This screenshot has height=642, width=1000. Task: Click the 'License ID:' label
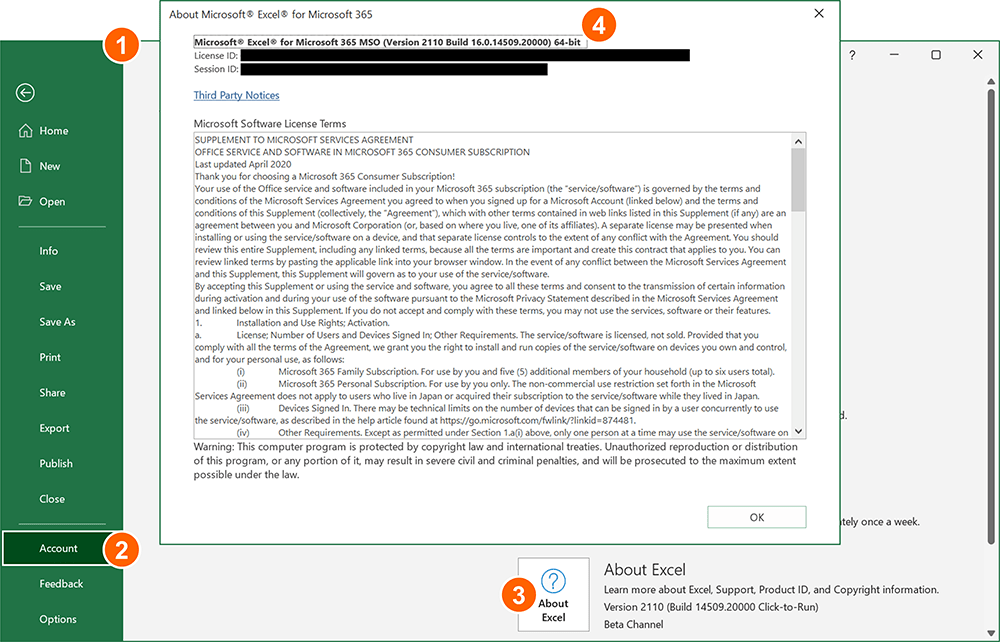216,55
